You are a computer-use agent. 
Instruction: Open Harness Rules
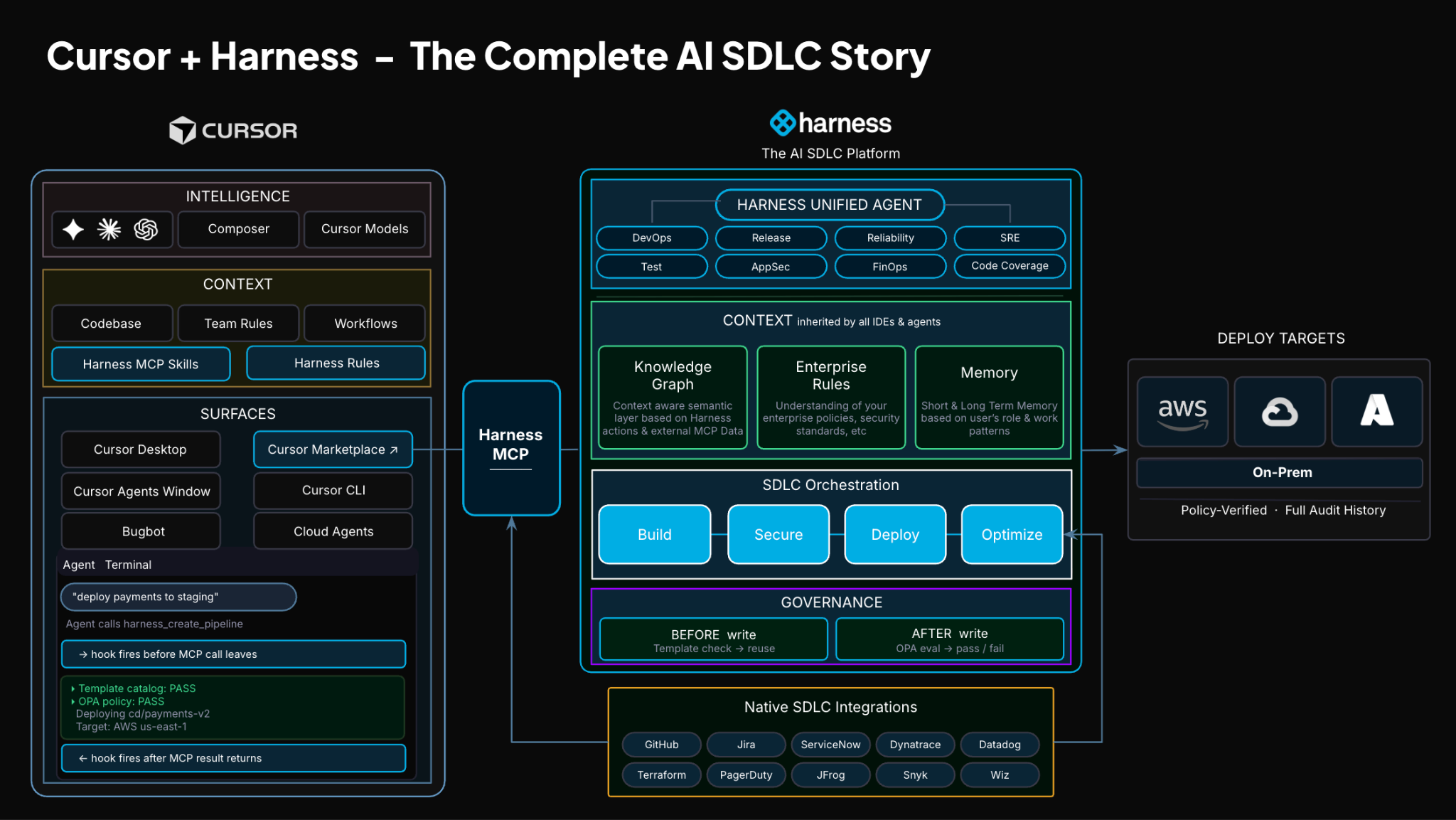click(x=336, y=363)
